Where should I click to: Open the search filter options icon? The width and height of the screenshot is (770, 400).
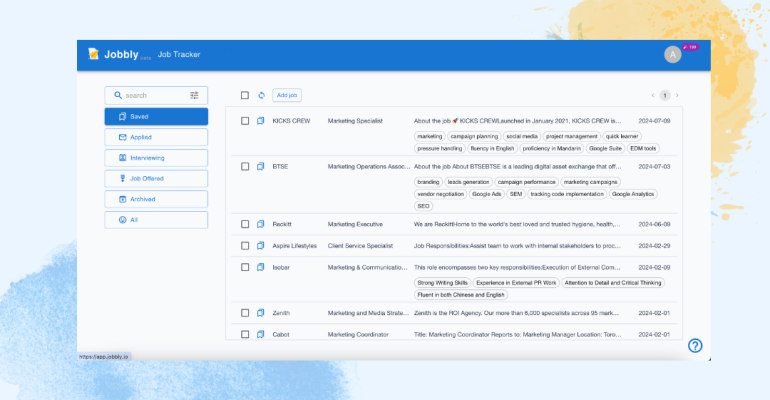coord(194,95)
